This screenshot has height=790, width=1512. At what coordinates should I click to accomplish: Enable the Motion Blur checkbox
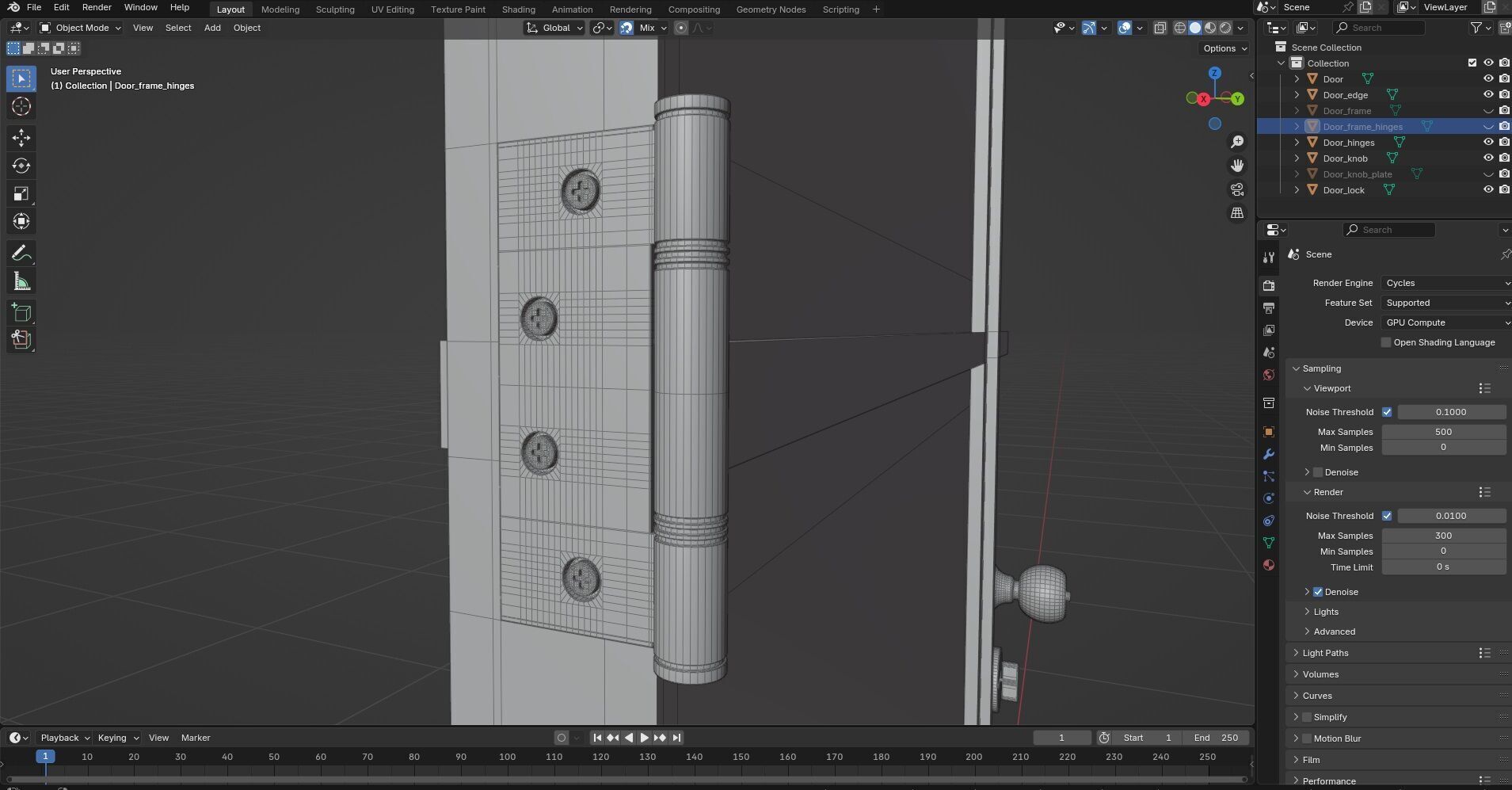coord(1307,738)
